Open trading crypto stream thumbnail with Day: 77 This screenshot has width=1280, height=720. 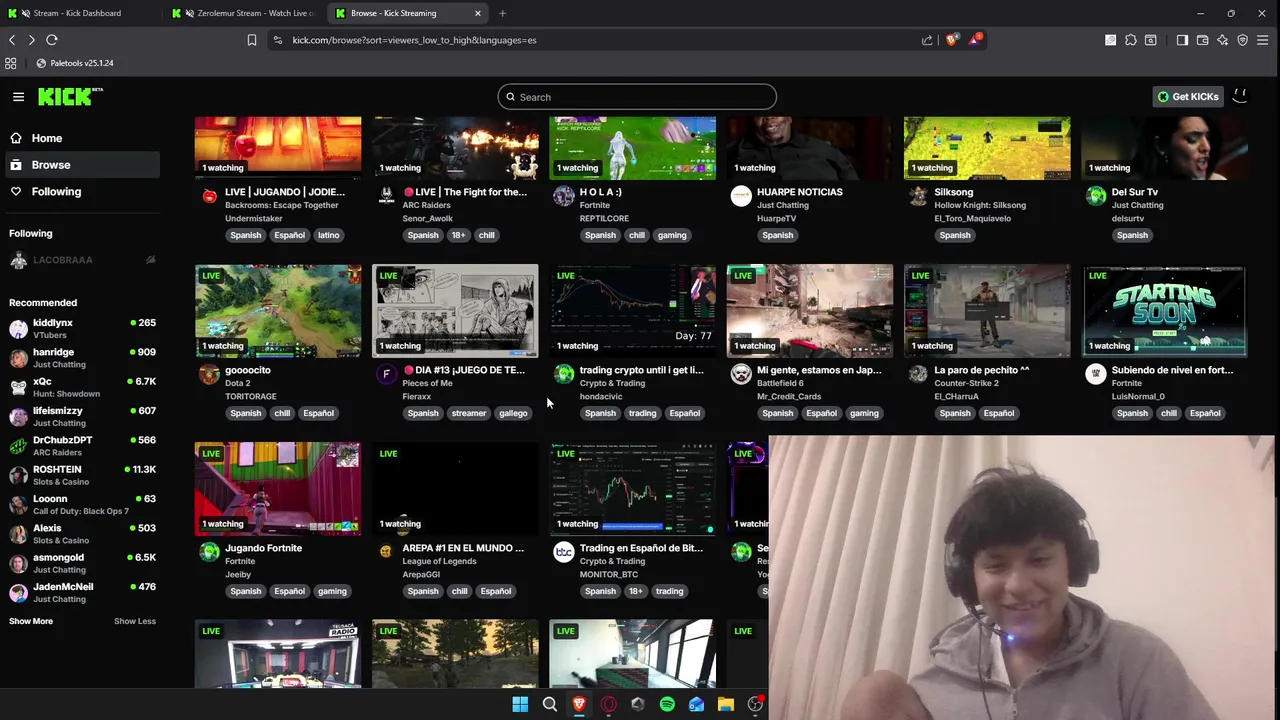click(633, 311)
